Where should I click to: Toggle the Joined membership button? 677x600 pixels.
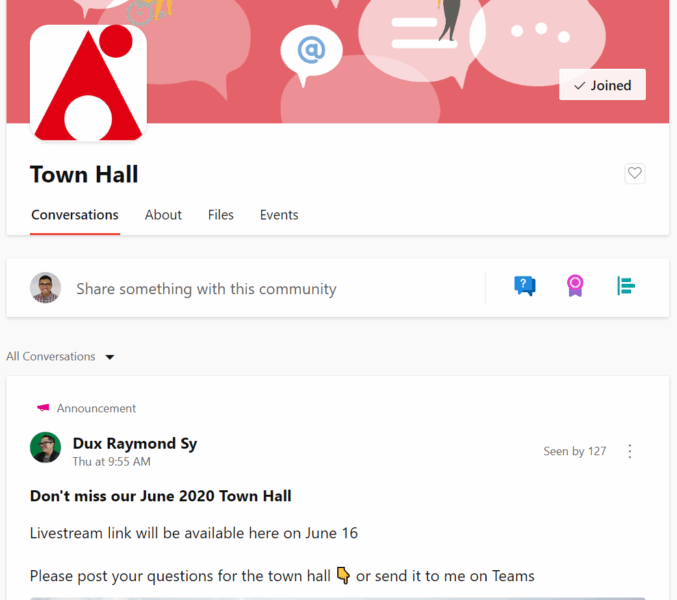pos(602,85)
